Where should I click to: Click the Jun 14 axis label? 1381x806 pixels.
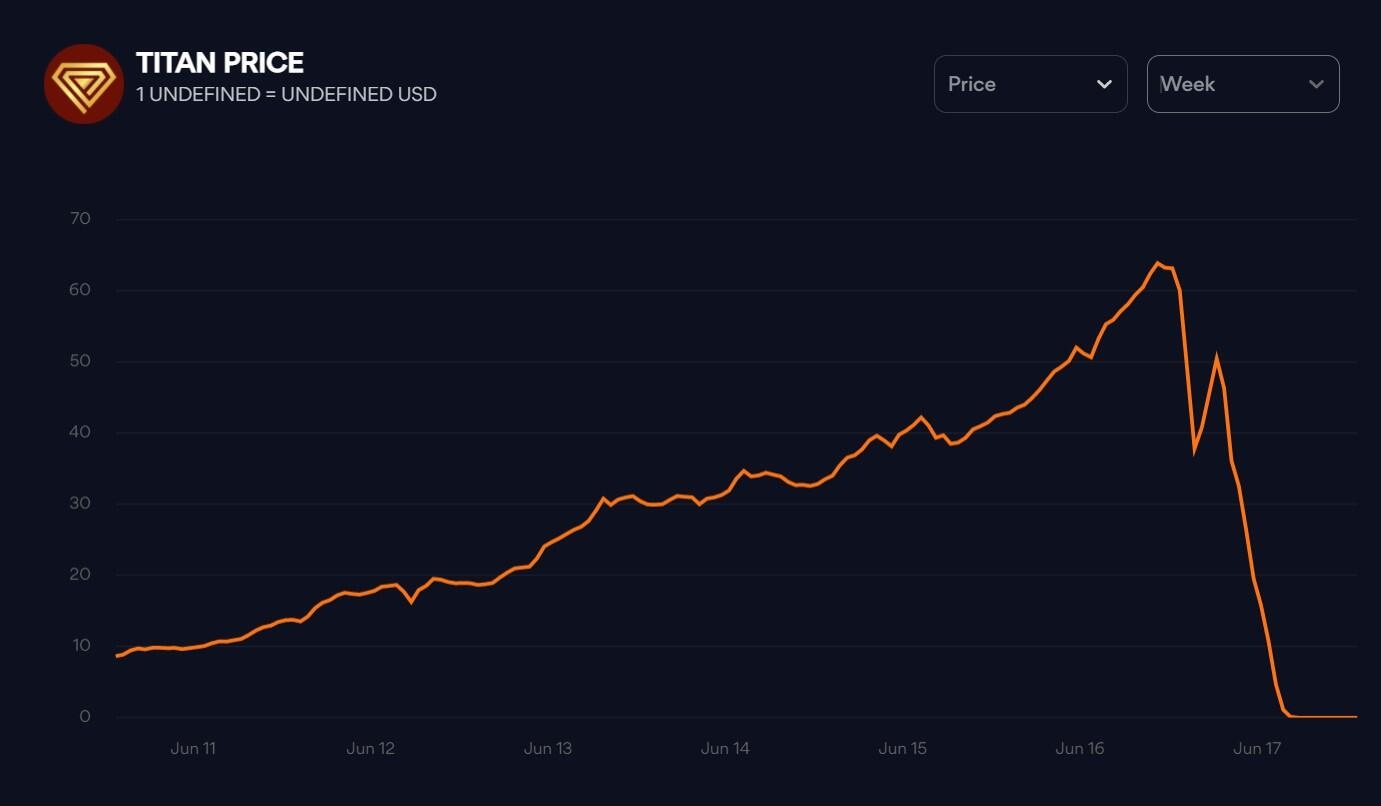click(x=725, y=748)
